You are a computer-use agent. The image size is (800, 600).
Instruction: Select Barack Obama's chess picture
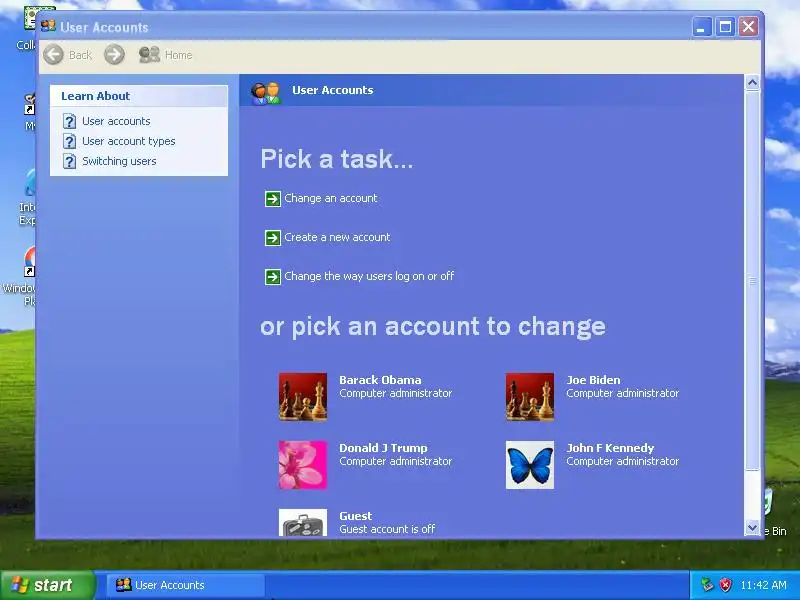point(303,397)
